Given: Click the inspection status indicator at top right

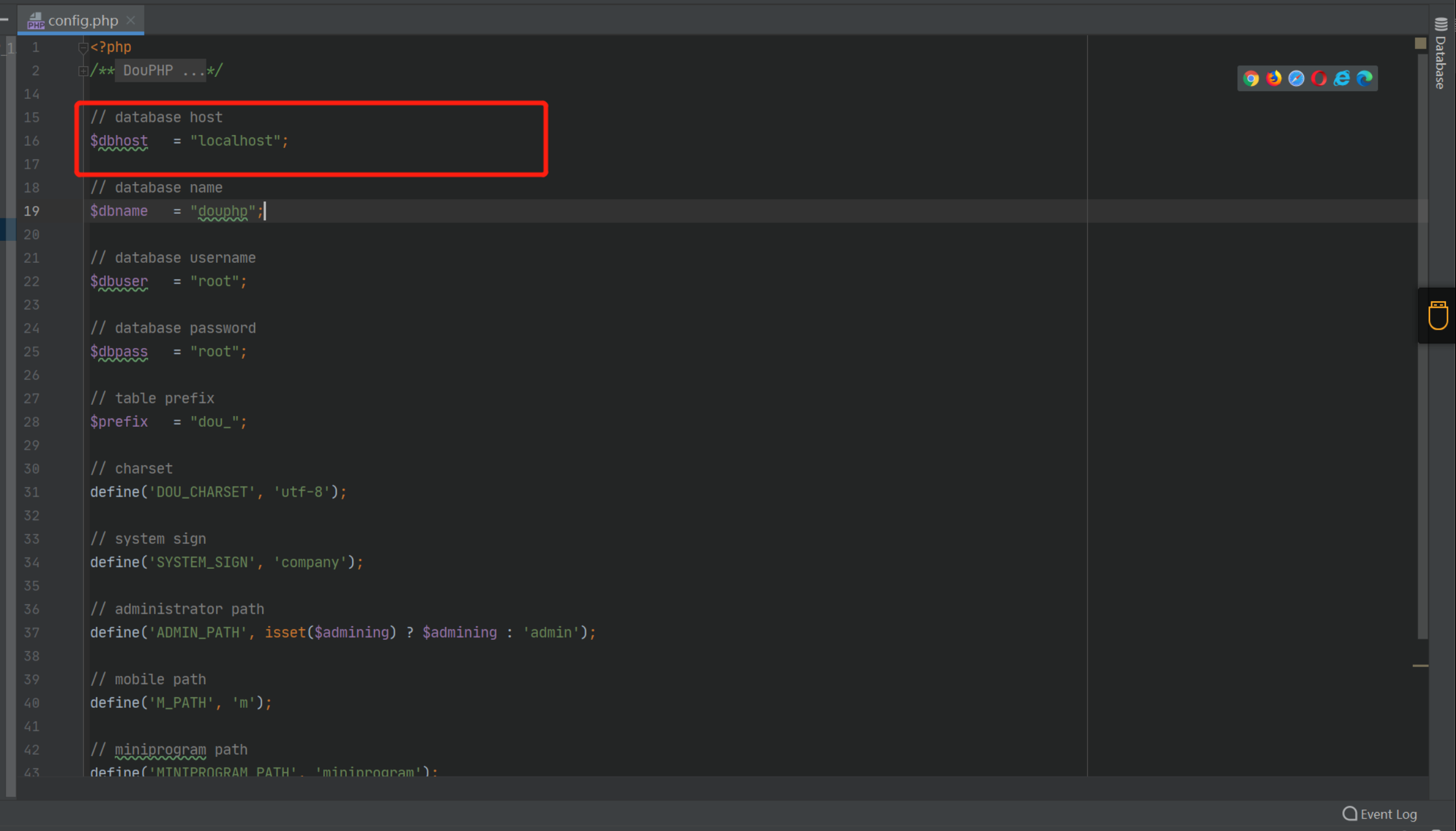Looking at the screenshot, I should [1420, 43].
